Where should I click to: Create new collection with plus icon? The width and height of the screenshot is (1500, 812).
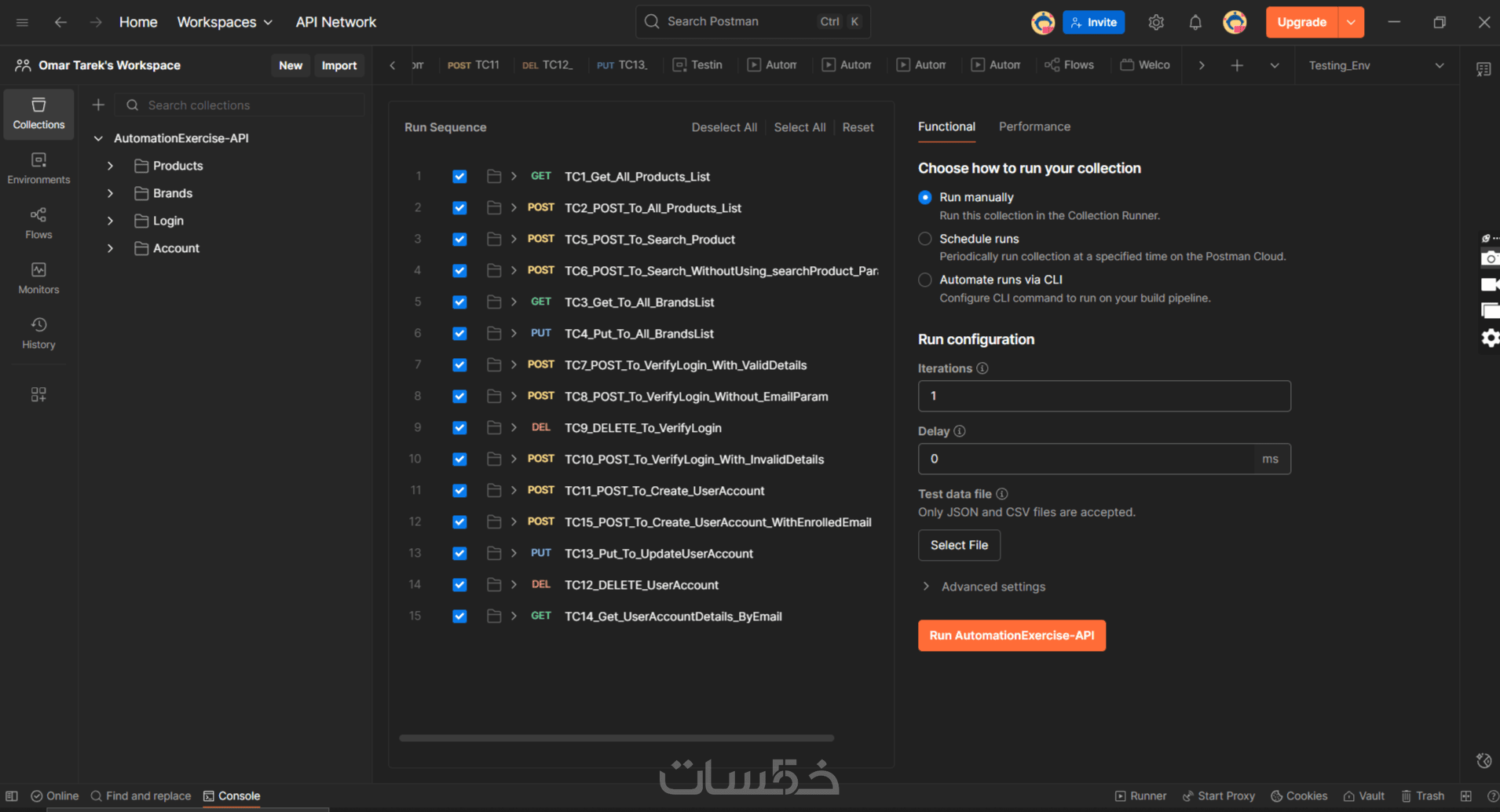tap(98, 104)
